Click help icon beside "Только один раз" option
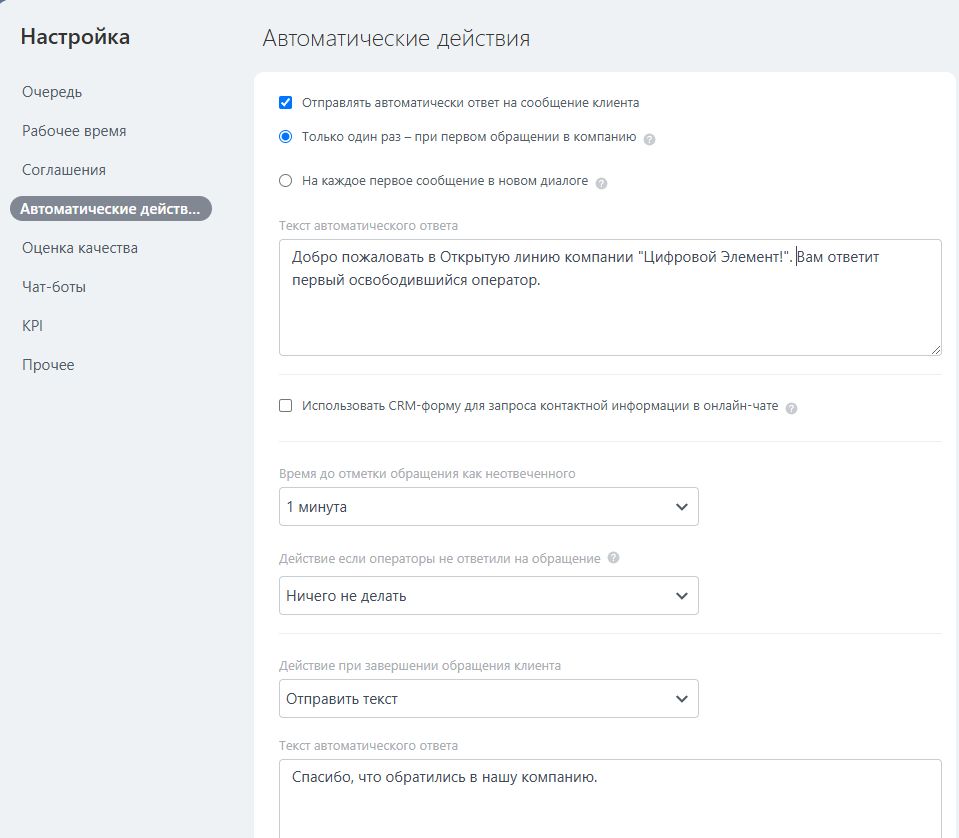The width and height of the screenshot is (959, 838). pyautogui.click(x=650, y=139)
